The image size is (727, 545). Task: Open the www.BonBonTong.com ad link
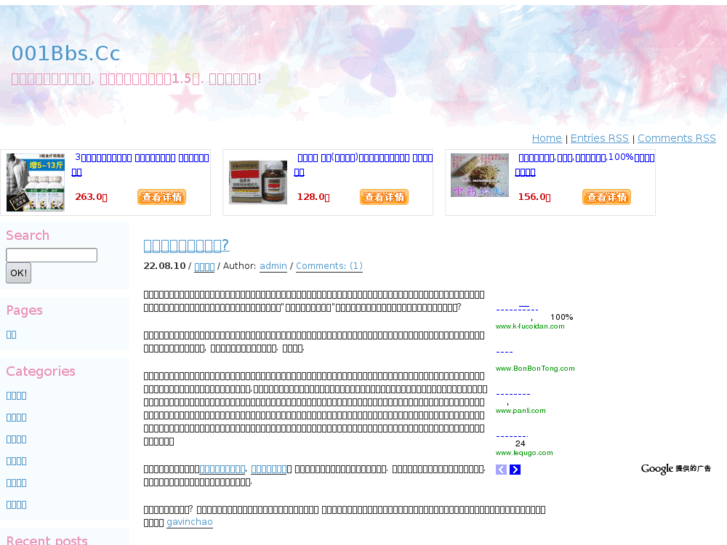(x=535, y=369)
